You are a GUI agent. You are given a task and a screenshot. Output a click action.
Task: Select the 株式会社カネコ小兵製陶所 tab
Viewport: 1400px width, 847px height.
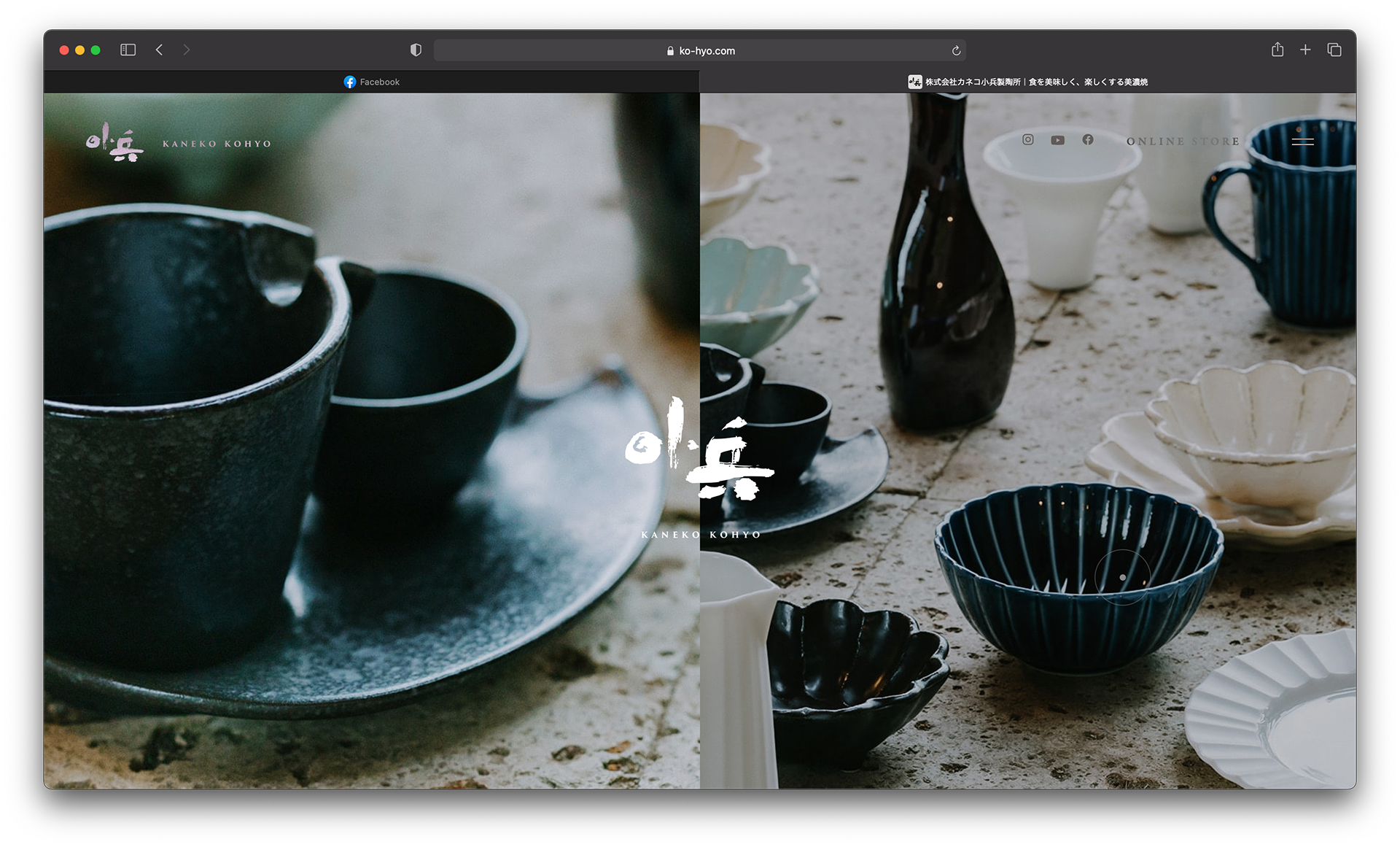[x=1028, y=82]
